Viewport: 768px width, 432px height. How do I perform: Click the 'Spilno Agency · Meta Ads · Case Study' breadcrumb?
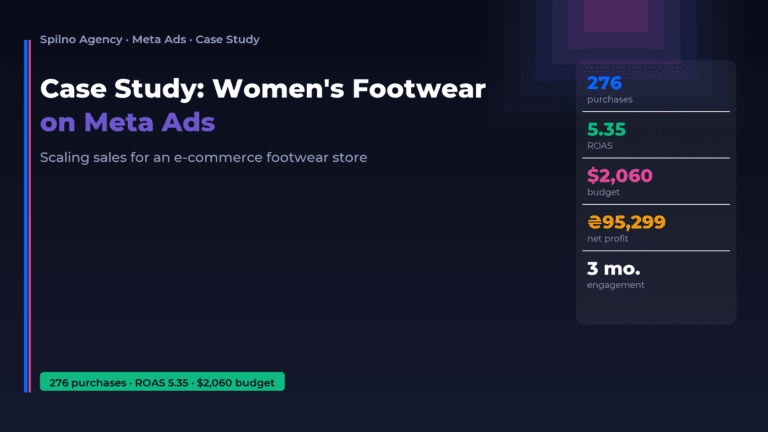coord(149,39)
